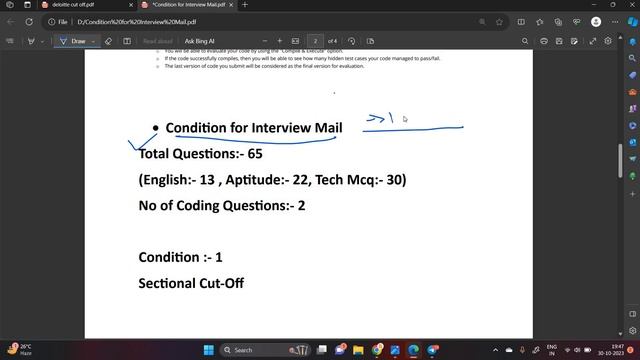Screen dimensions: 640x360
Task: Click the scroll up arrow
Action: 620,38
